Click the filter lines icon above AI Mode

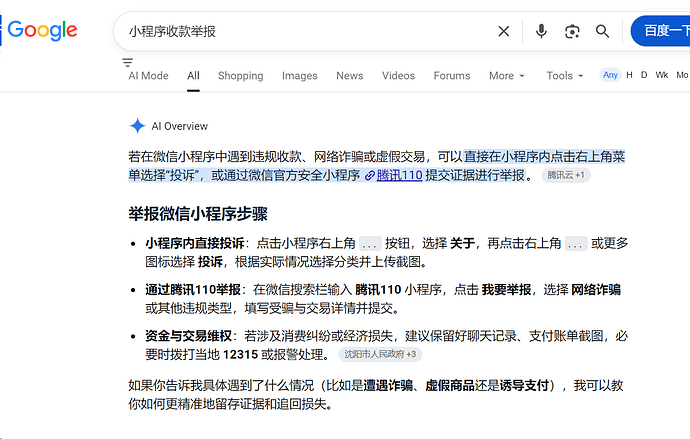[x=128, y=62]
